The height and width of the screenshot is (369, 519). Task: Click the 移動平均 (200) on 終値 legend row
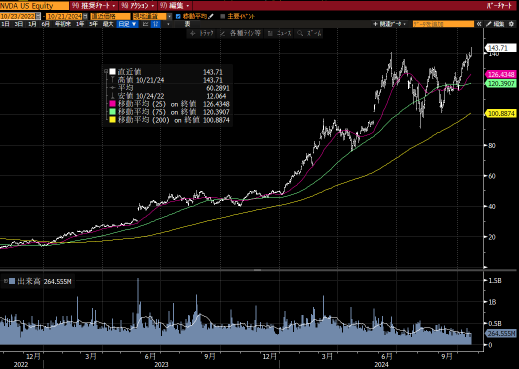(x=169, y=120)
